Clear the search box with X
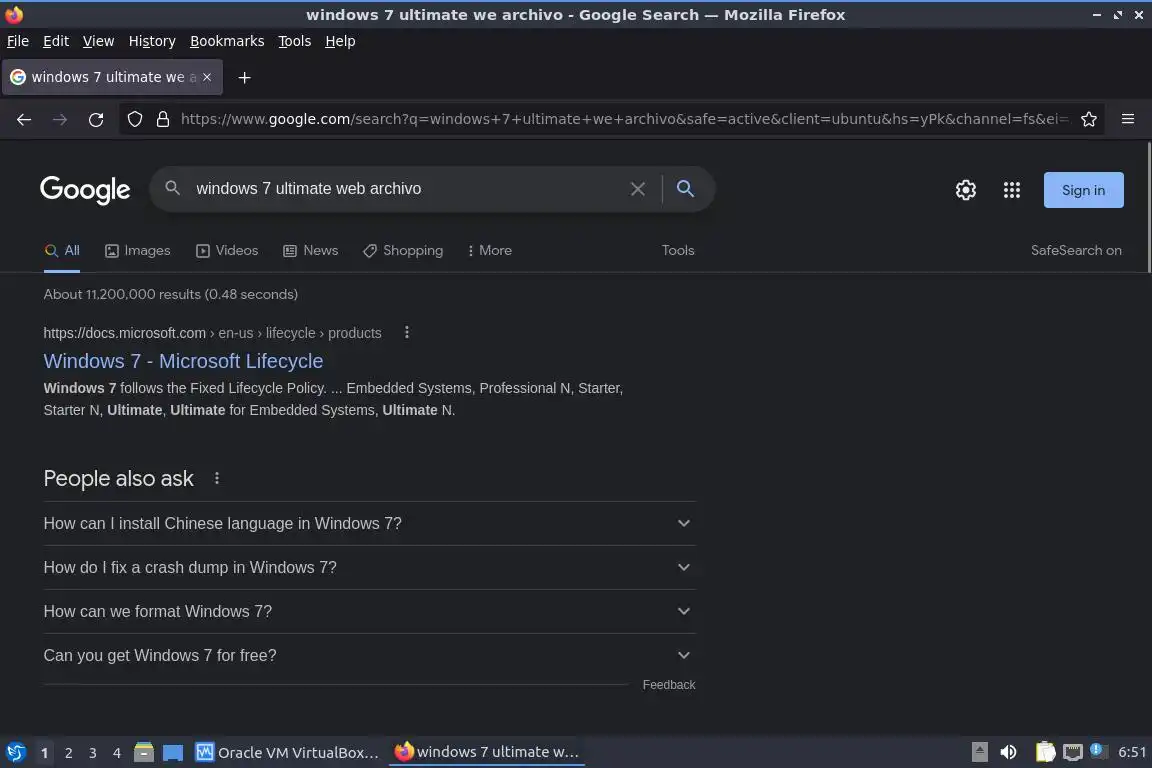This screenshot has width=1152, height=768. pos(638,189)
